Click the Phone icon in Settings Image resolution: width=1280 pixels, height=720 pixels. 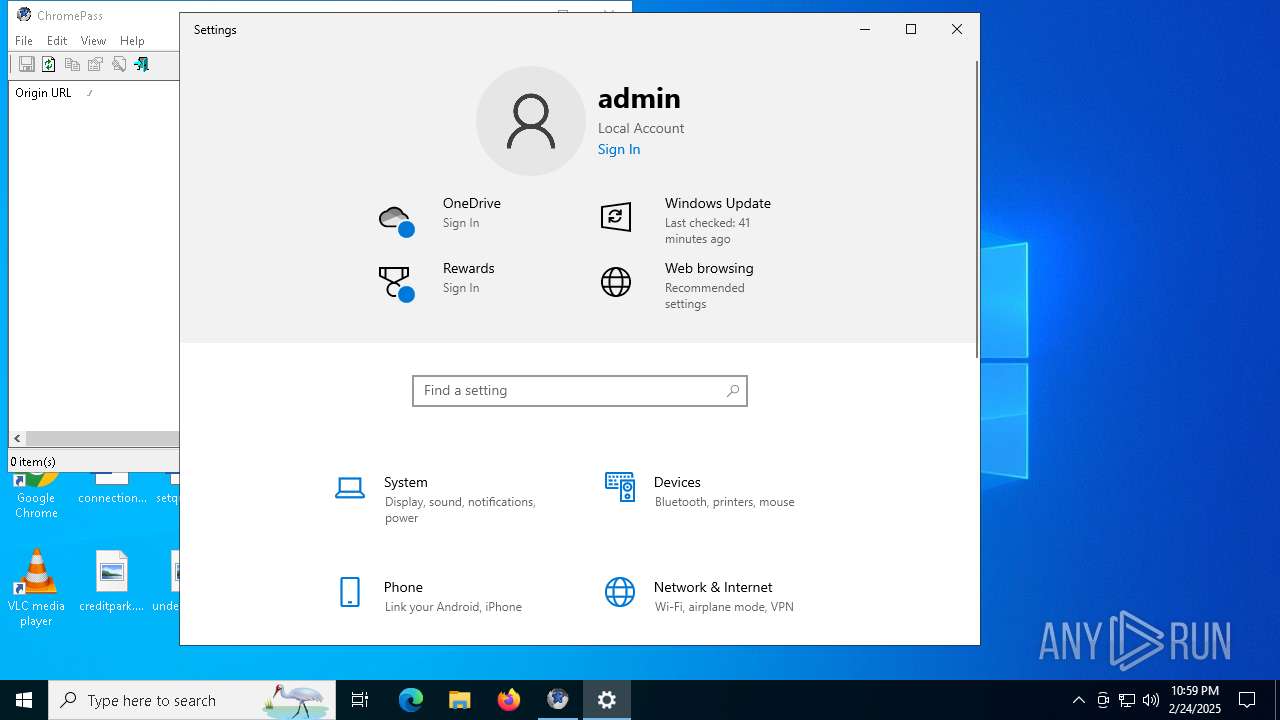point(350,592)
